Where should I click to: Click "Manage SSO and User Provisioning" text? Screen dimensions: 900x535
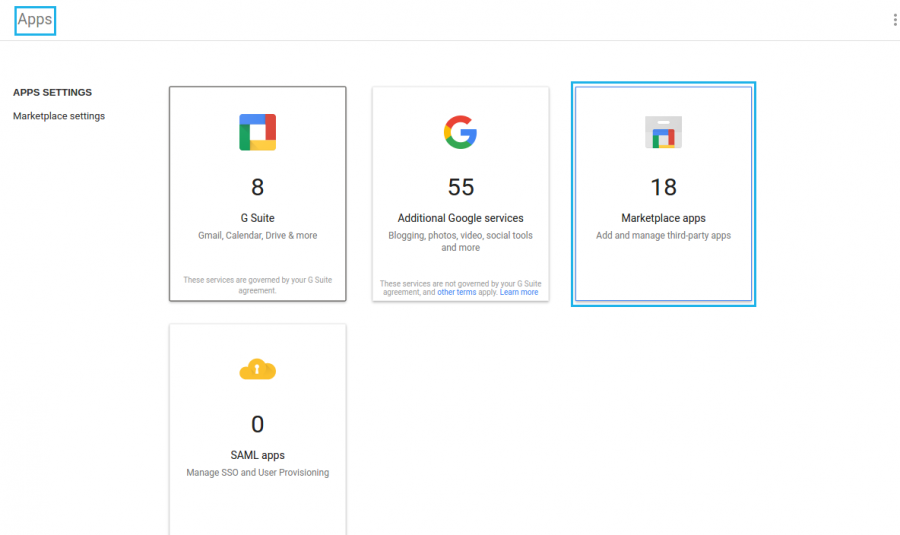[x=257, y=473]
